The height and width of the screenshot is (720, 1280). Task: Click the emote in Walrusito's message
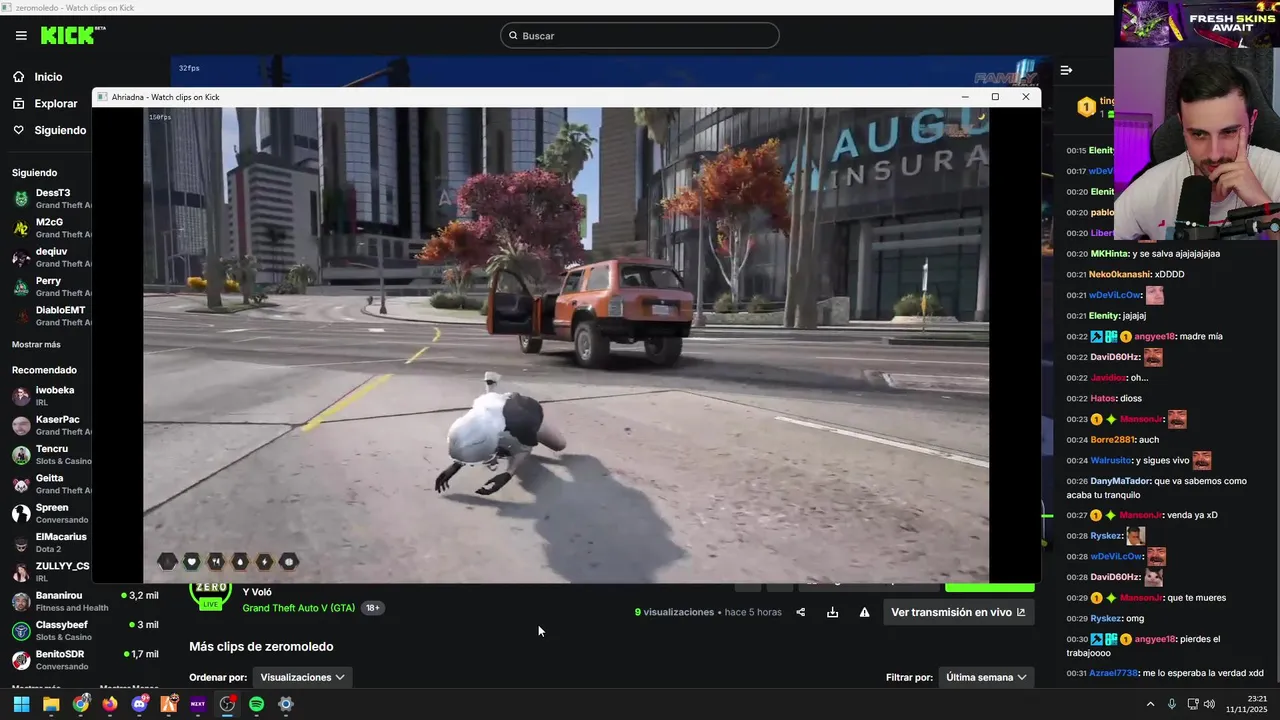[1202, 460]
